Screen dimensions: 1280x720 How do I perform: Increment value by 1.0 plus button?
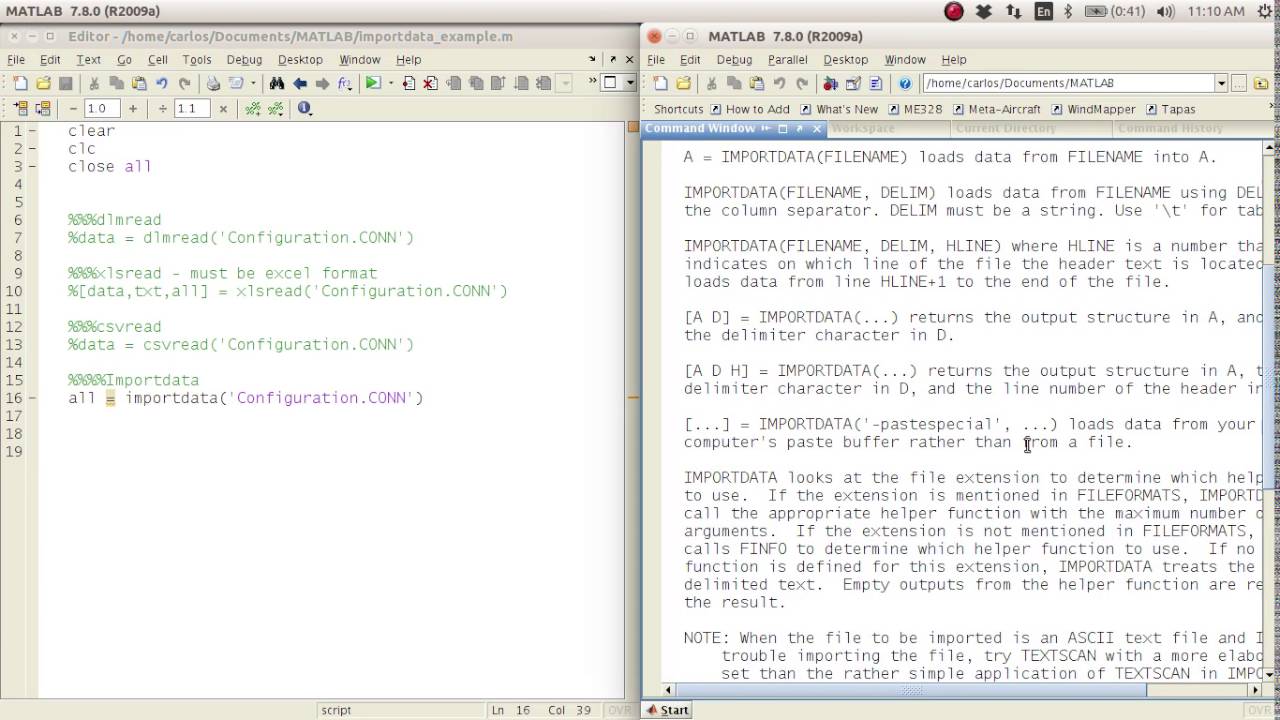point(133,108)
